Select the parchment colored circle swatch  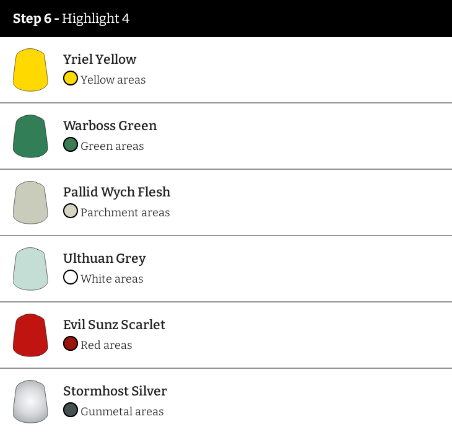[70, 211]
